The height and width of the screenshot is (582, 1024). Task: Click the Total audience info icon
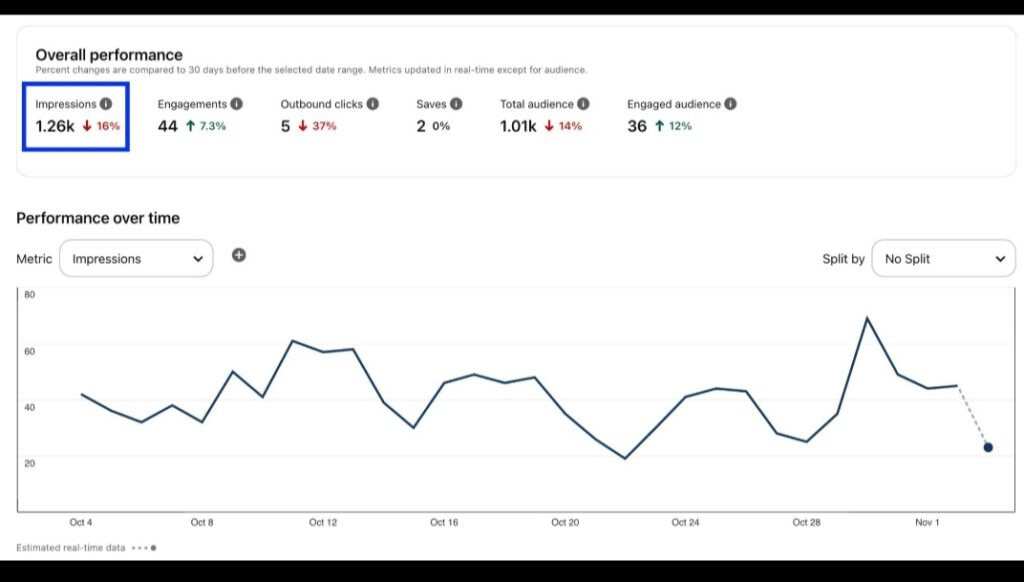click(581, 103)
